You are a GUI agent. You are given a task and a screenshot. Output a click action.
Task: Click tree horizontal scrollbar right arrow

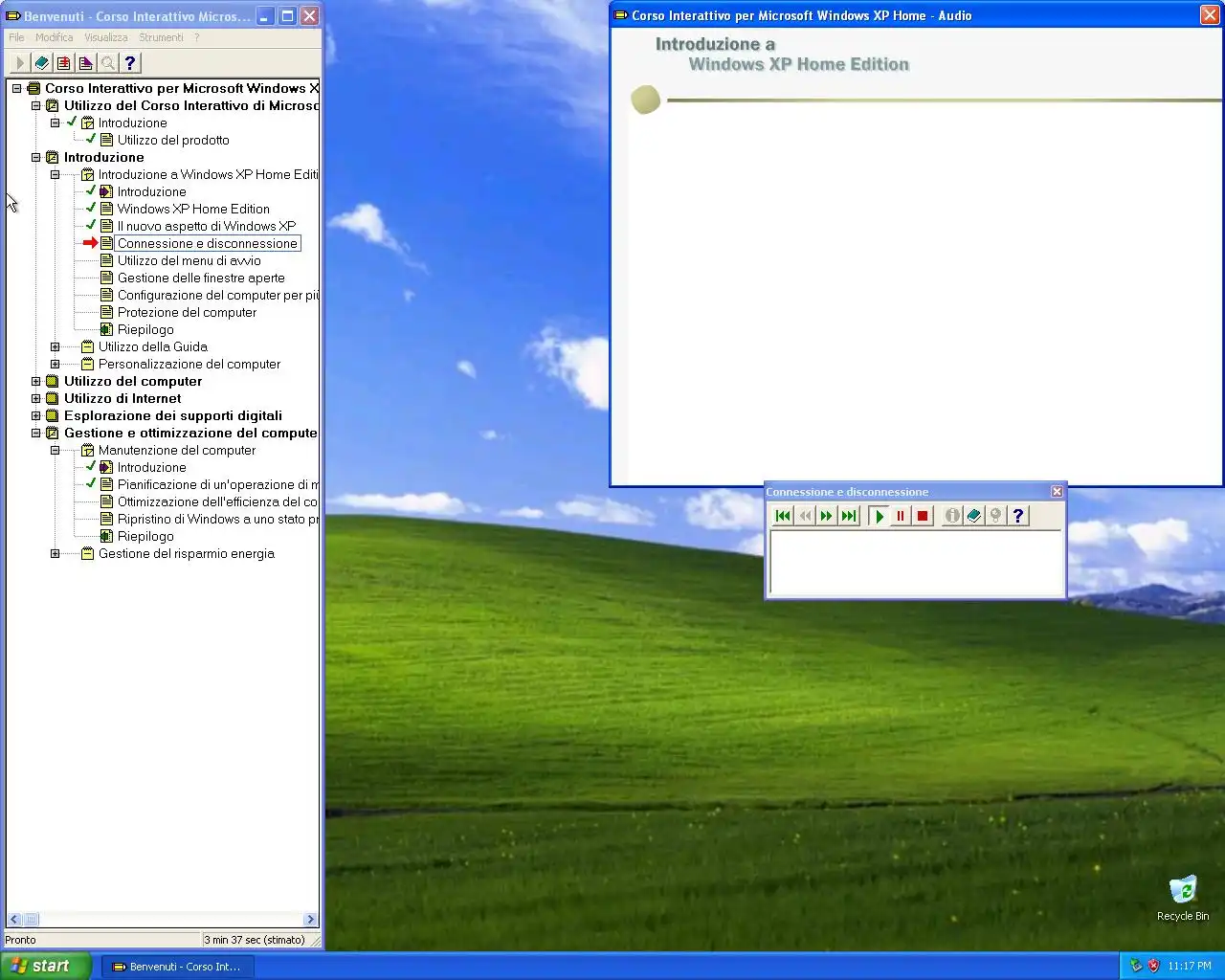[310, 920]
